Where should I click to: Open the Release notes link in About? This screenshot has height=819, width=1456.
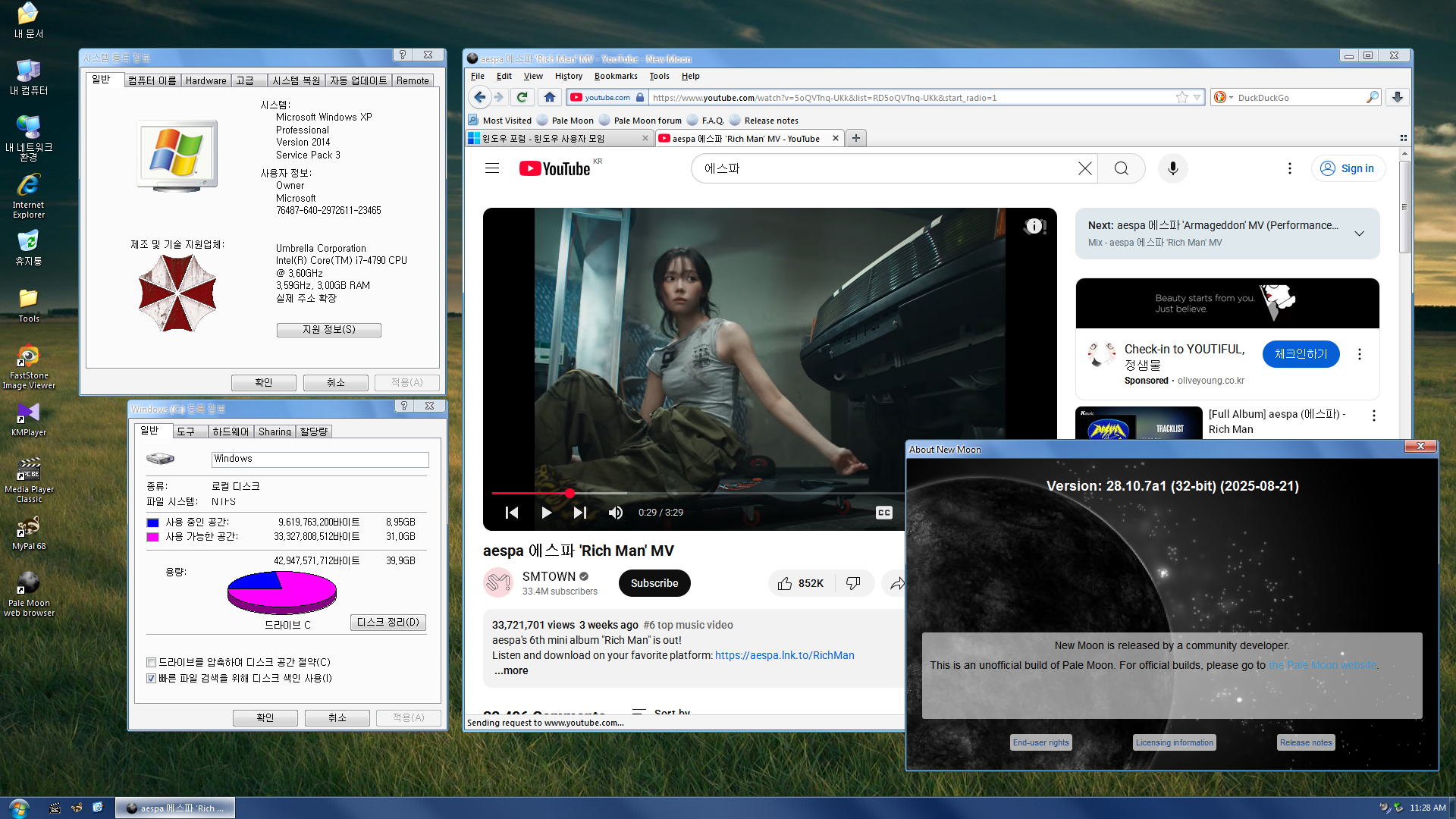pyautogui.click(x=1305, y=742)
